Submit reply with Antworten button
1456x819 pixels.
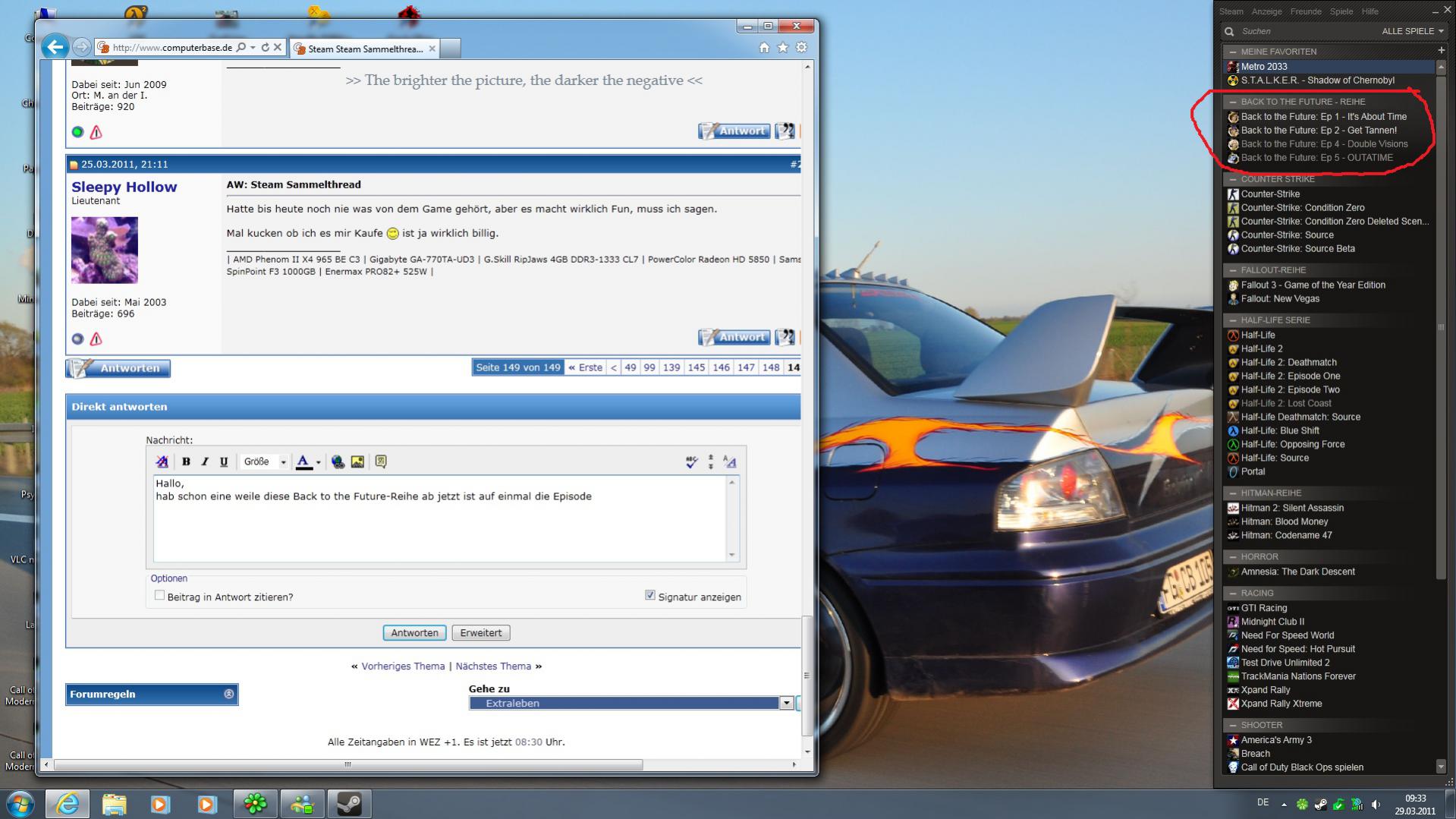[x=414, y=633]
